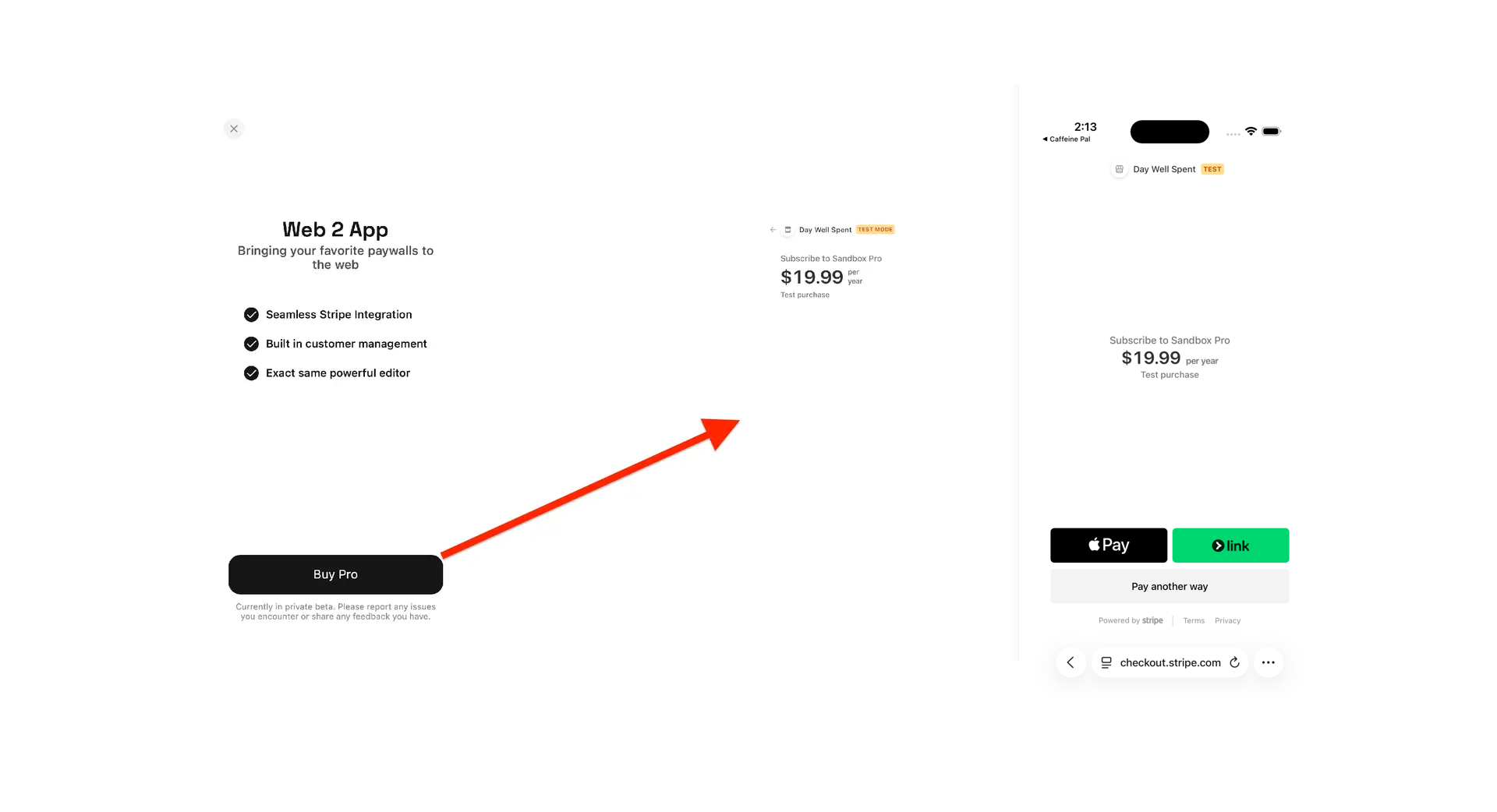
Task: Toggle Seamless Stripe Integration checkmark
Action: 251,315
